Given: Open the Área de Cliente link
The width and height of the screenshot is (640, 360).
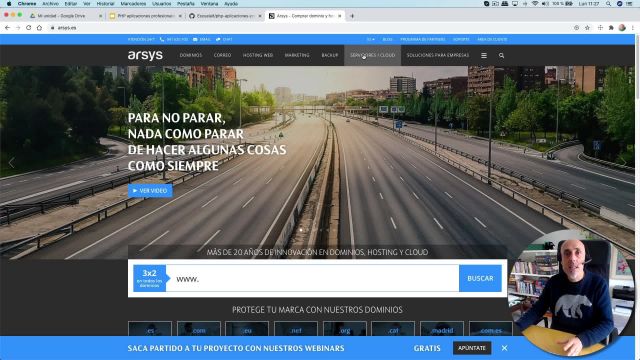Looking at the screenshot, I should pos(492,40).
